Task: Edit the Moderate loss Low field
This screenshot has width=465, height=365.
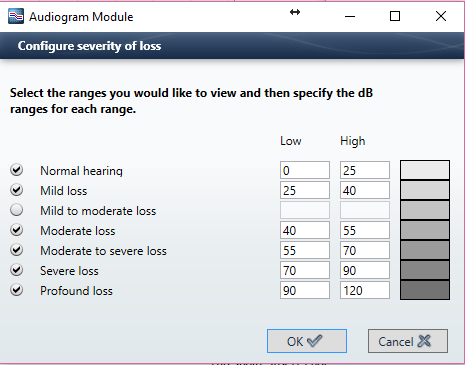Action: pyautogui.click(x=305, y=230)
